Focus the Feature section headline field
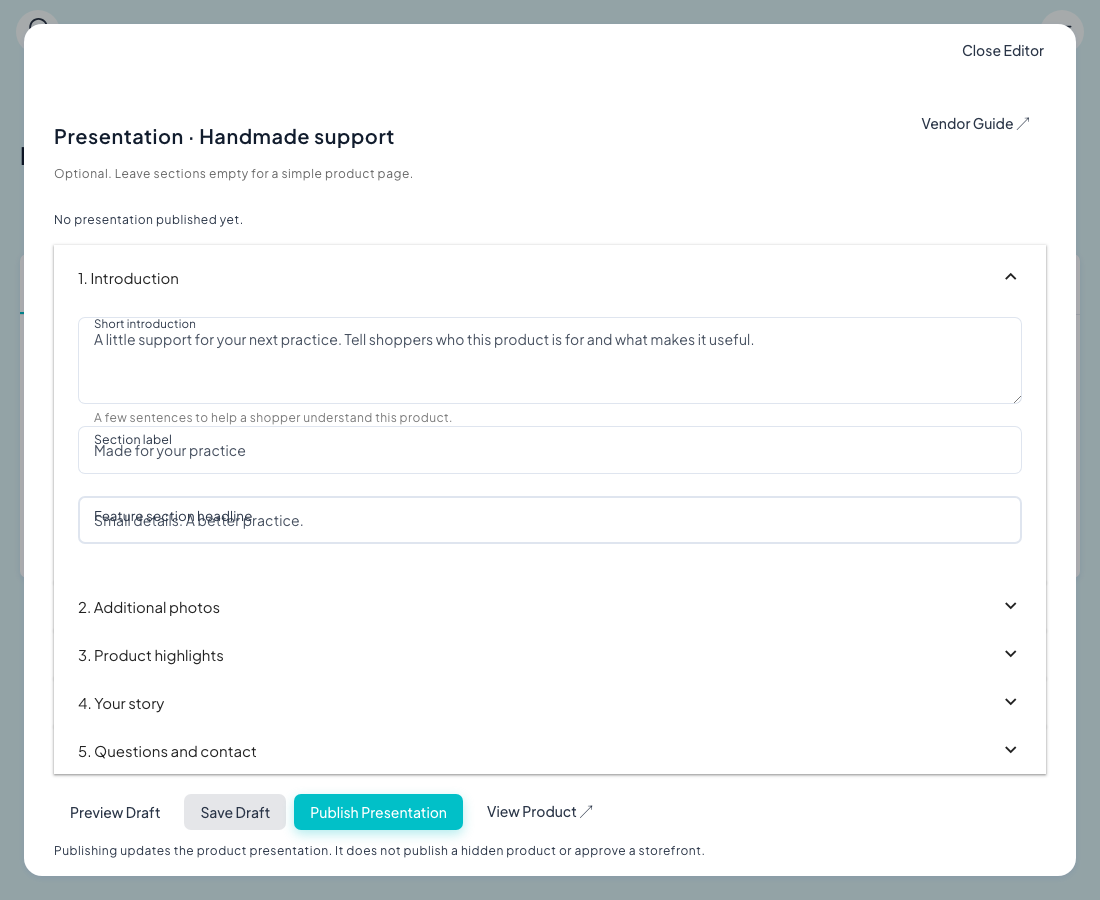Viewport: 1100px width, 900px height. click(x=549, y=520)
